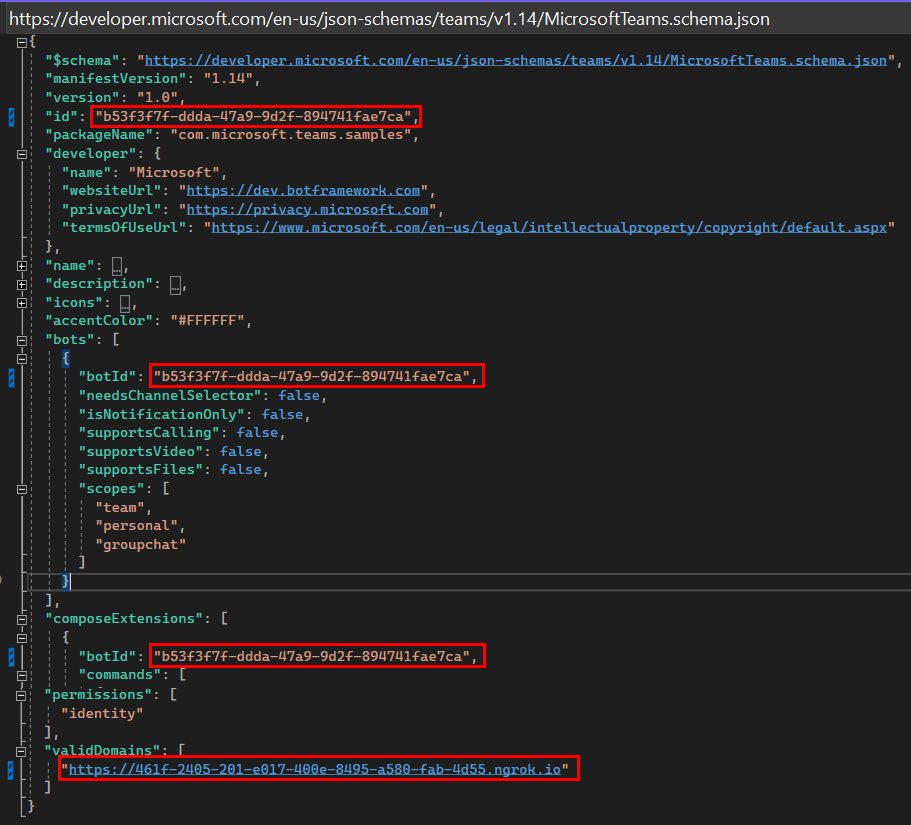Click the "team" scope entry
911x825 pixels.
[120, 508]
